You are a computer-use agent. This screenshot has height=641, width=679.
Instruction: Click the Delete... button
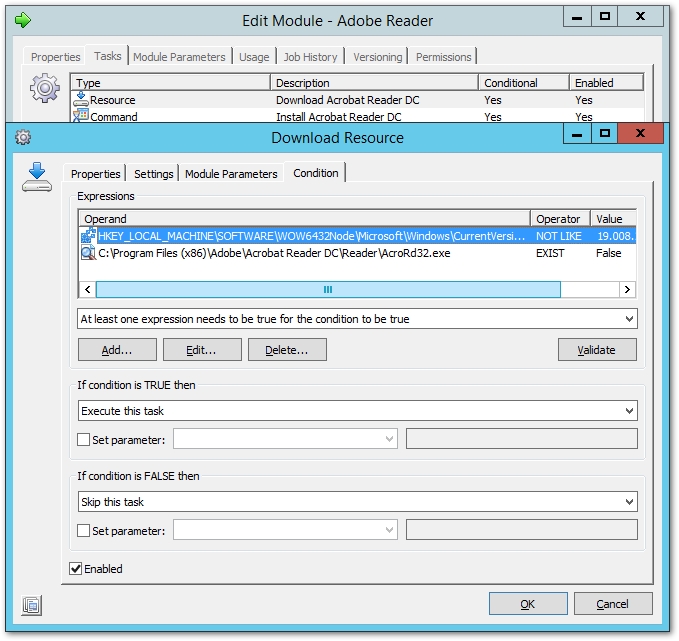point(287,350)
